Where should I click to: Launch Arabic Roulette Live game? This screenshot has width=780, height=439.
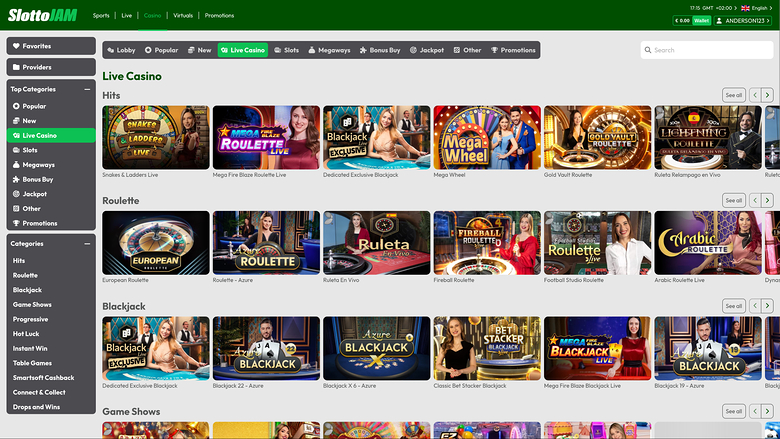(708, 243)
